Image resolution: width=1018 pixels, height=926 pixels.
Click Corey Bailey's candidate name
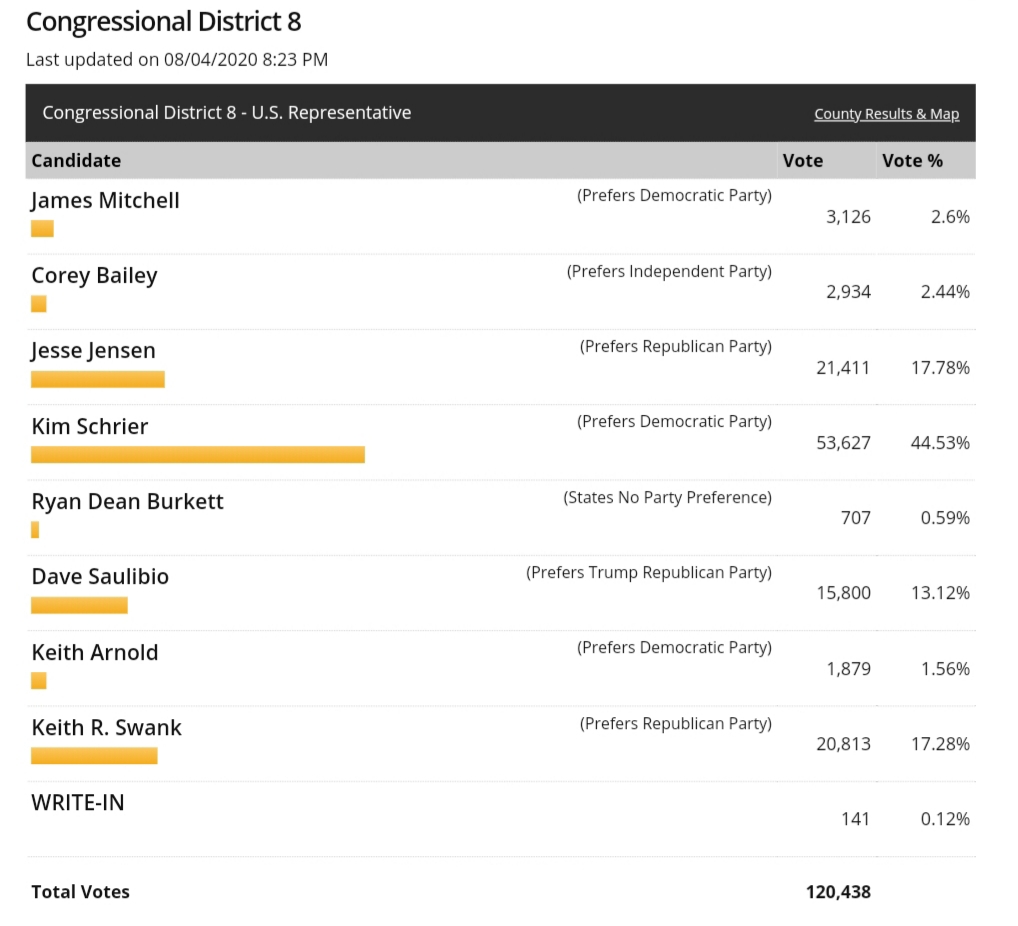(x=94, y=276)
